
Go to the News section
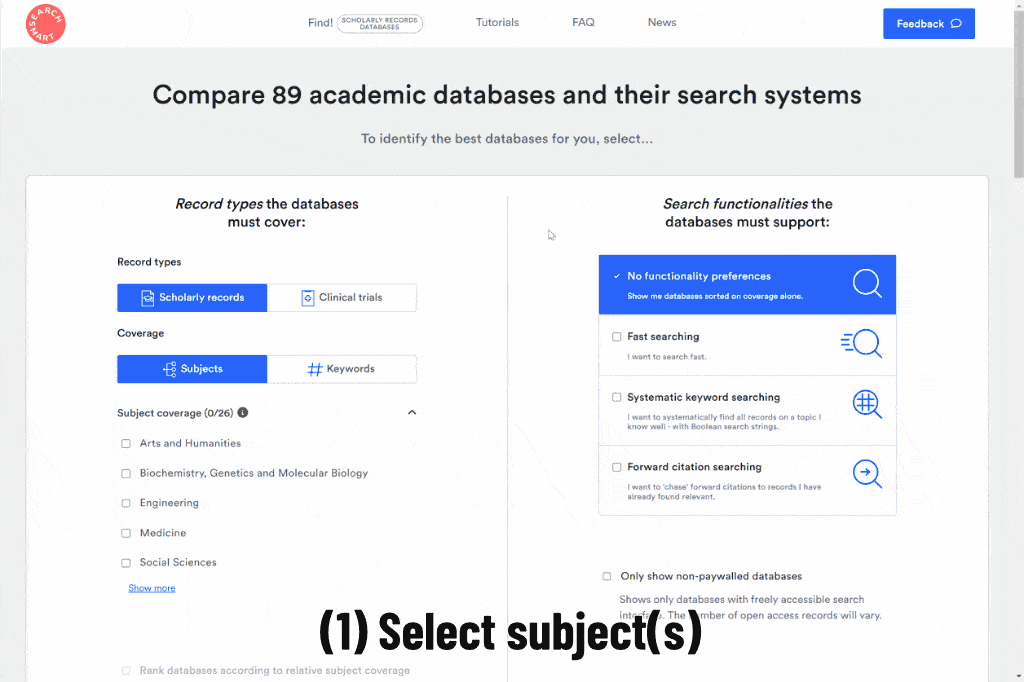point(661,22)
